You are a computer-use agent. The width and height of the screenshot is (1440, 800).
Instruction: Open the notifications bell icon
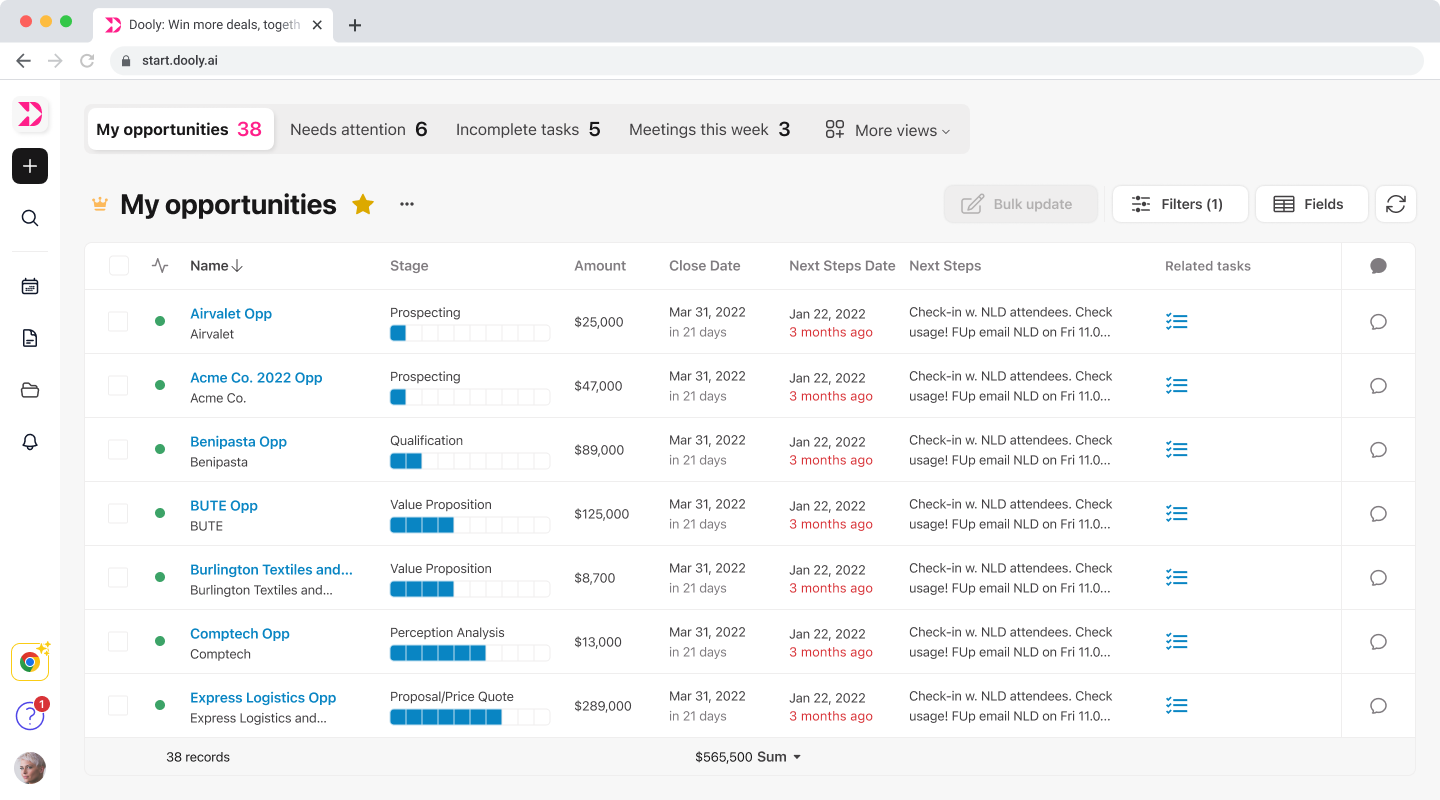[30, 442]
